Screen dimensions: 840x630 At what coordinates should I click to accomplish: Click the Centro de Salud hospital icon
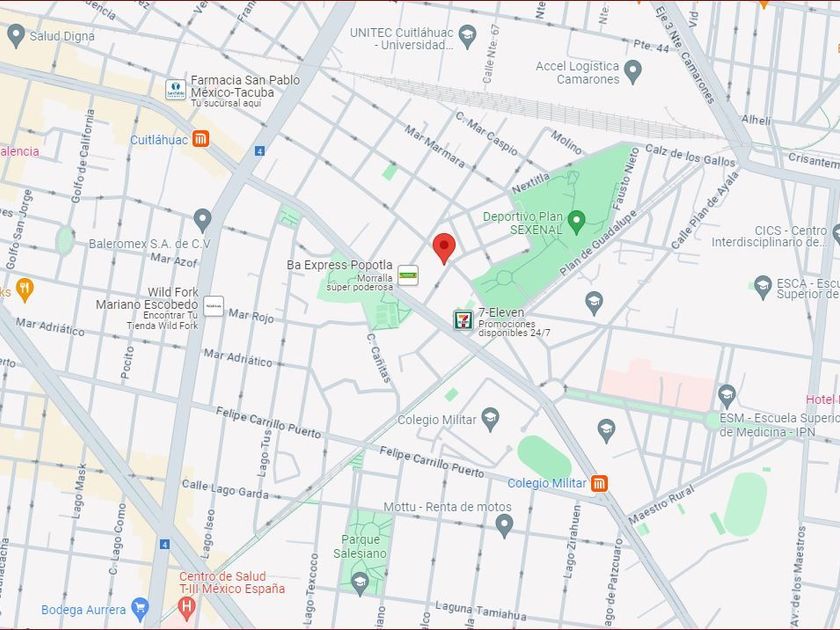(x=186, y=609)
